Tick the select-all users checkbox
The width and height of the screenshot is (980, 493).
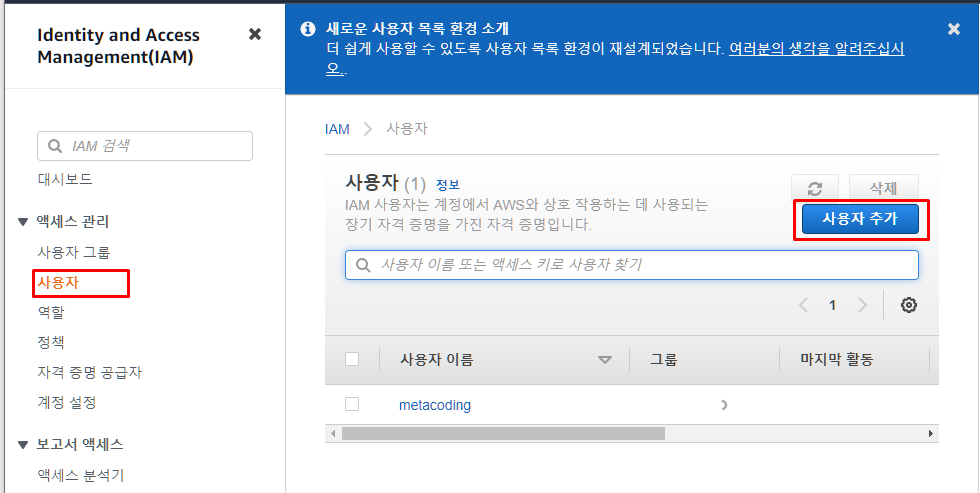[352, 359]
